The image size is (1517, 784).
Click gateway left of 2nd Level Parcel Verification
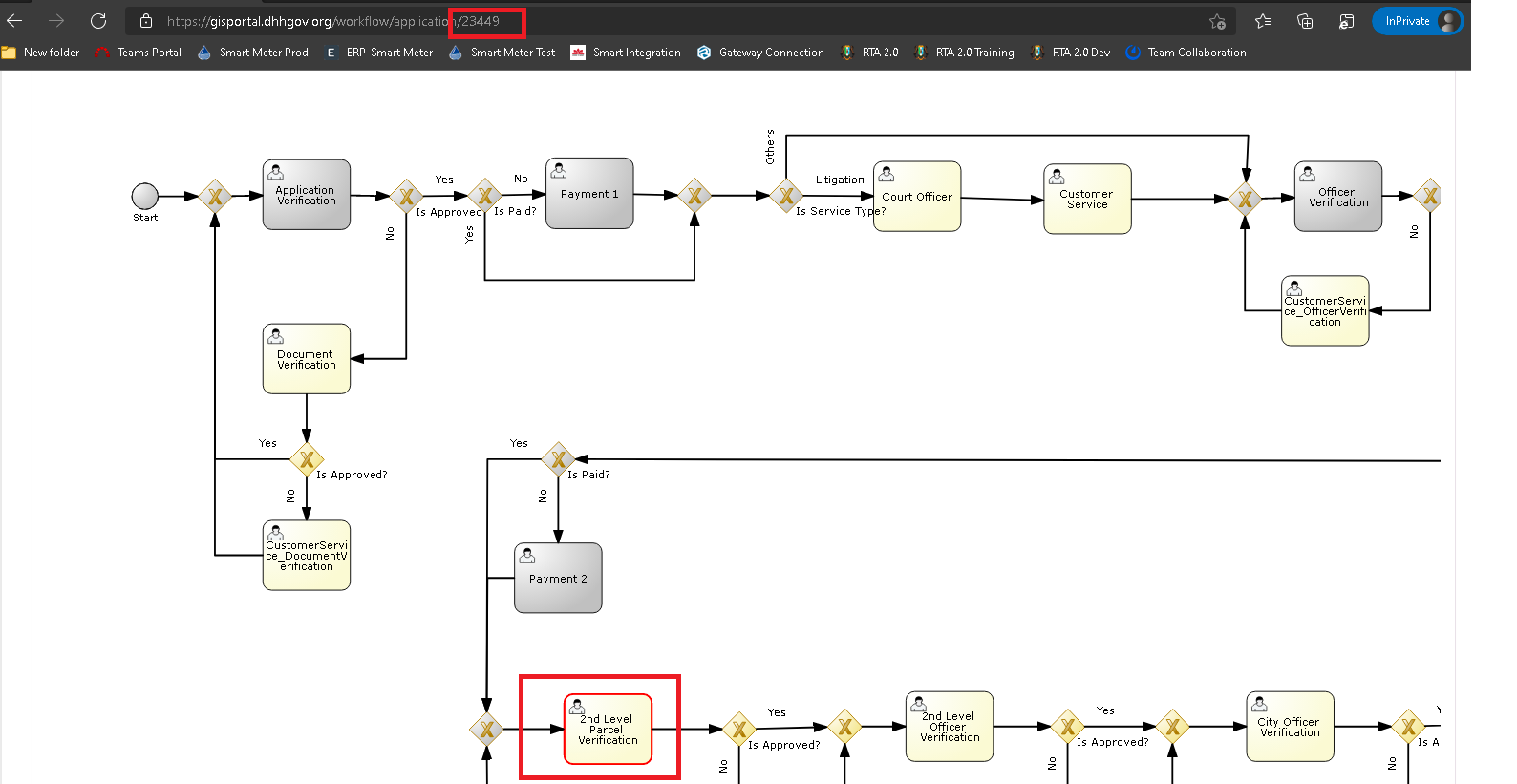coord(487,730)
